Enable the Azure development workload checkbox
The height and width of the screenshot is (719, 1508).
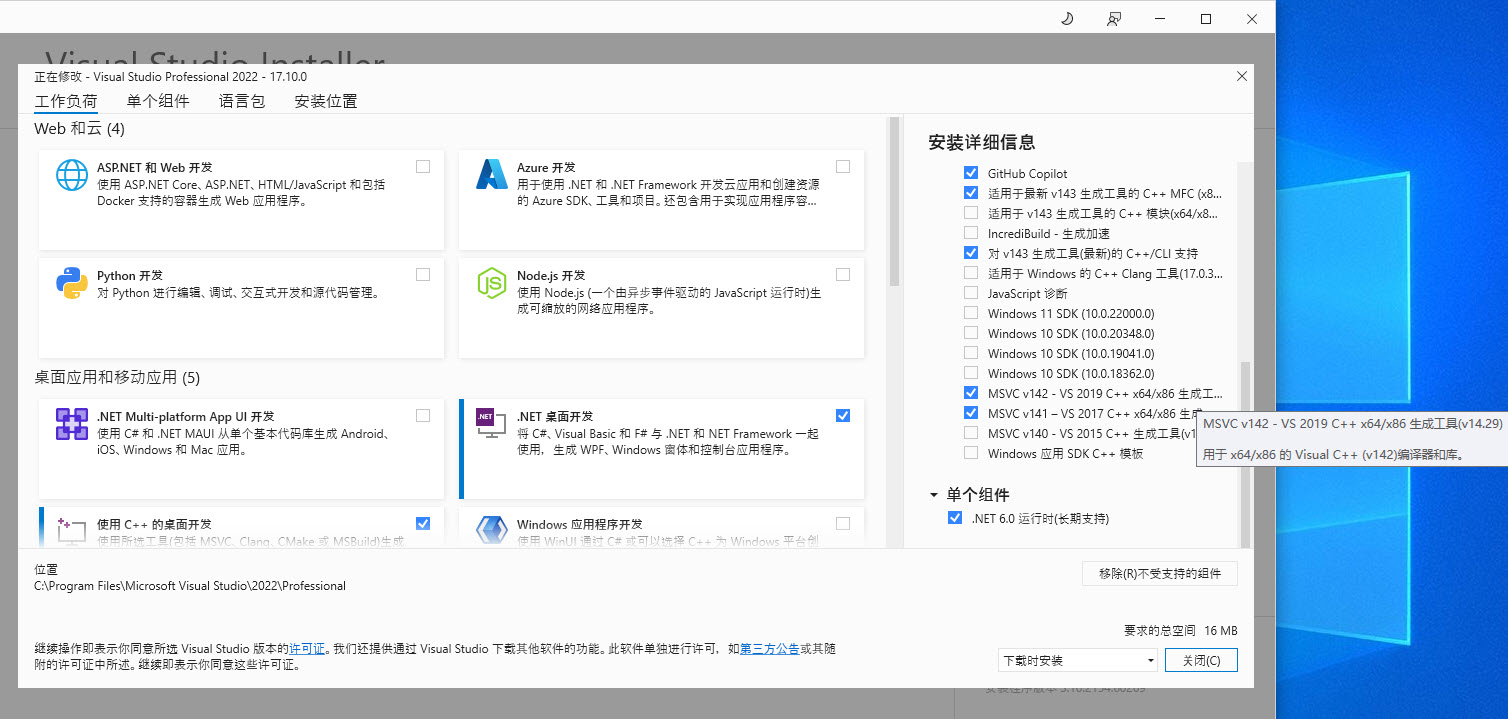(x=843, y=166)
